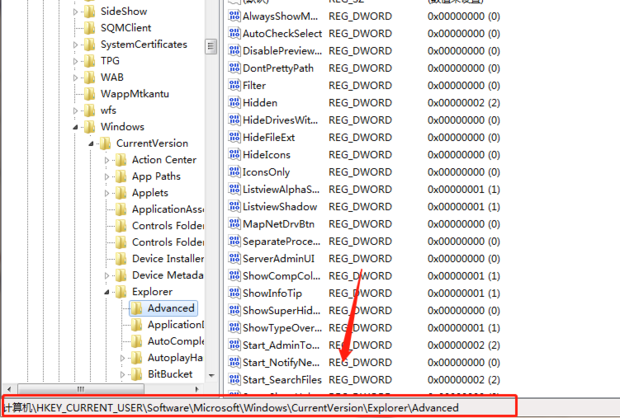Viewport: 620px width, 418px height.
Task: Select the Start_AdminTo... value icon
Action: (x=234, y=345)
